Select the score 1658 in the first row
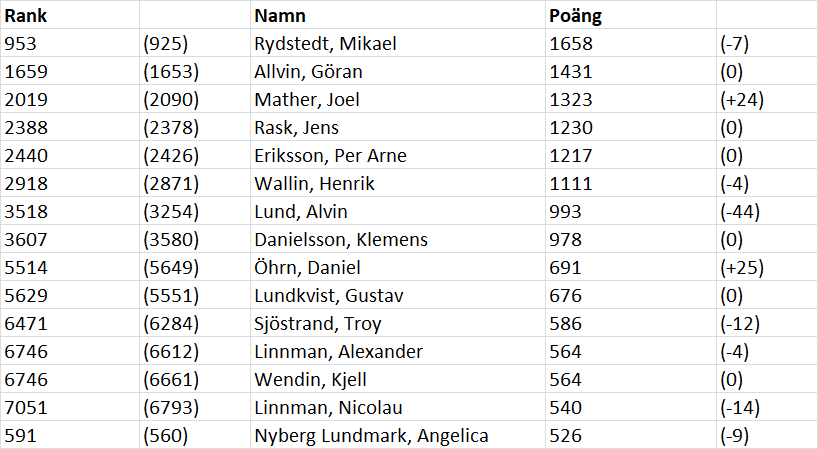 571,44
